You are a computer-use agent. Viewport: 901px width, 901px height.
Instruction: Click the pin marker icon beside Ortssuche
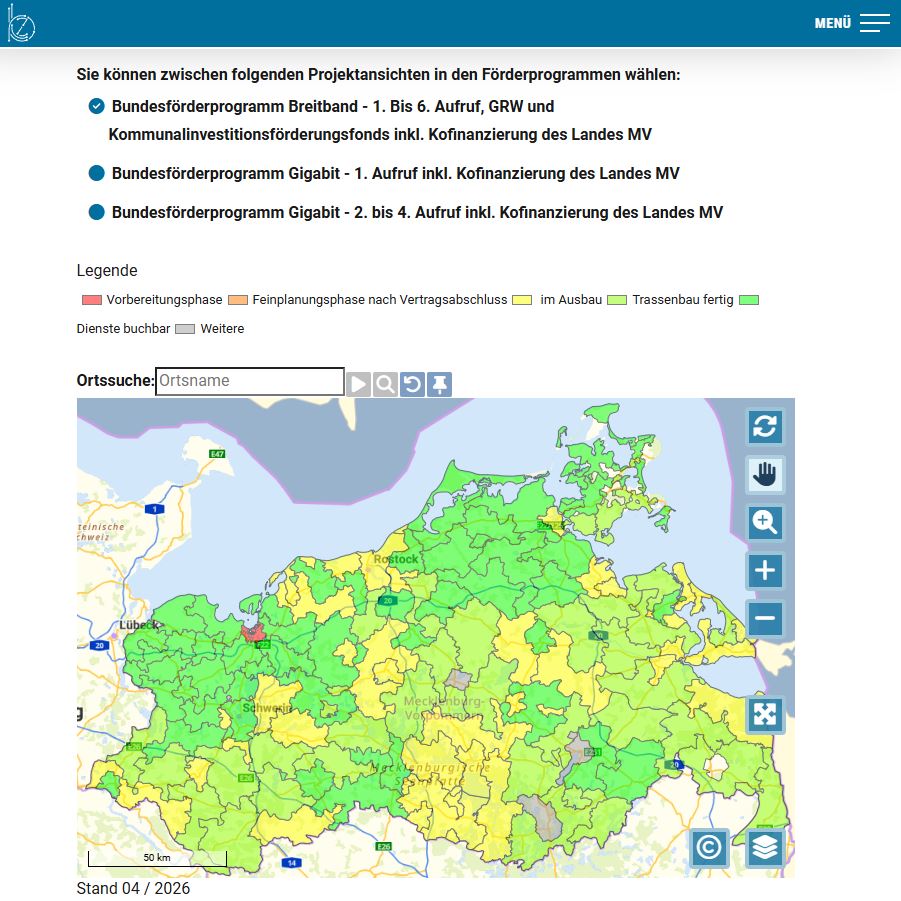tap(440, 384)
